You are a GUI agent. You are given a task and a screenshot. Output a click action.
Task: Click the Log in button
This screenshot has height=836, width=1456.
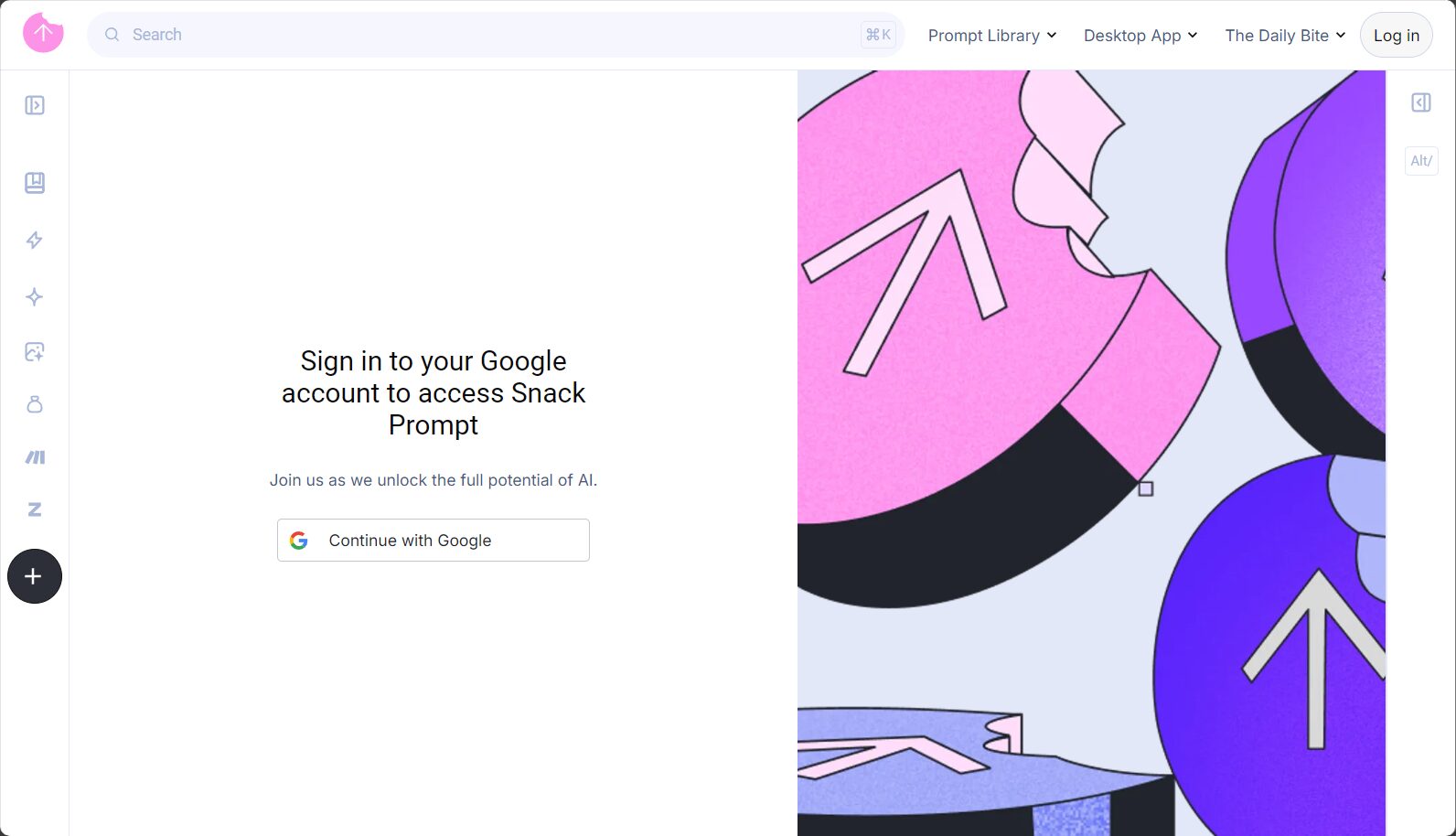(1397, 35)
